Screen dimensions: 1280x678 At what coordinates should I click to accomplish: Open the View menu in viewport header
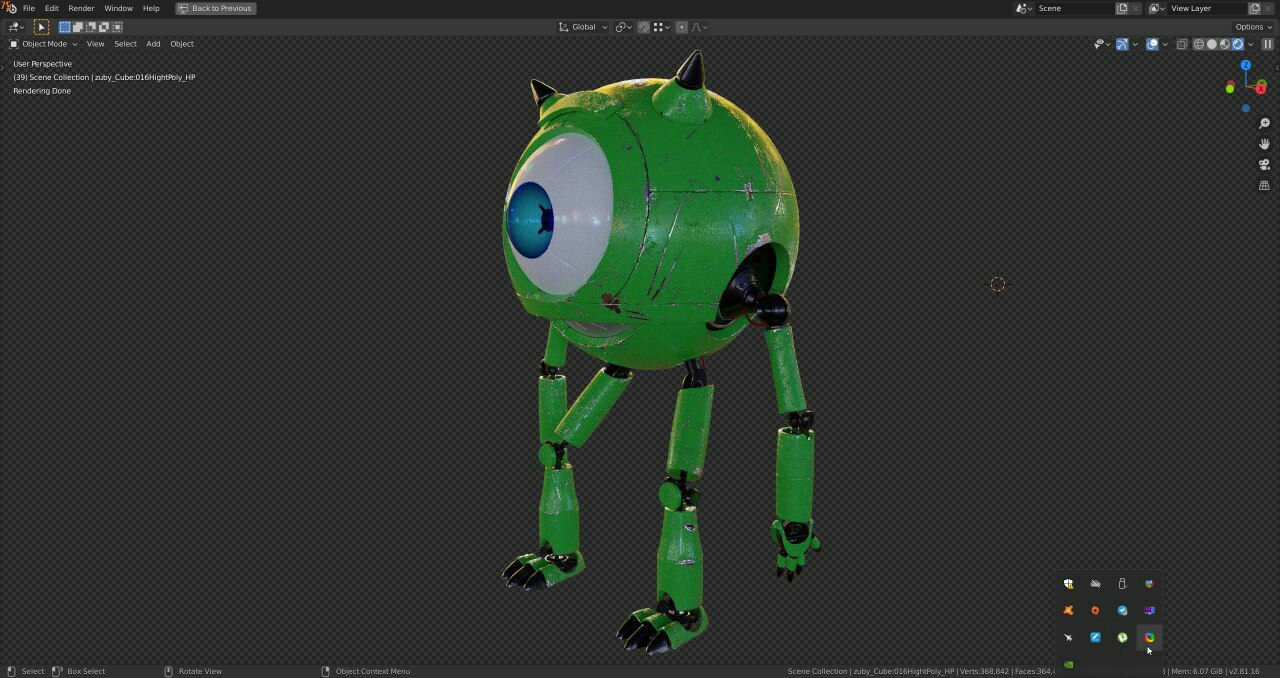pos(95,44)
